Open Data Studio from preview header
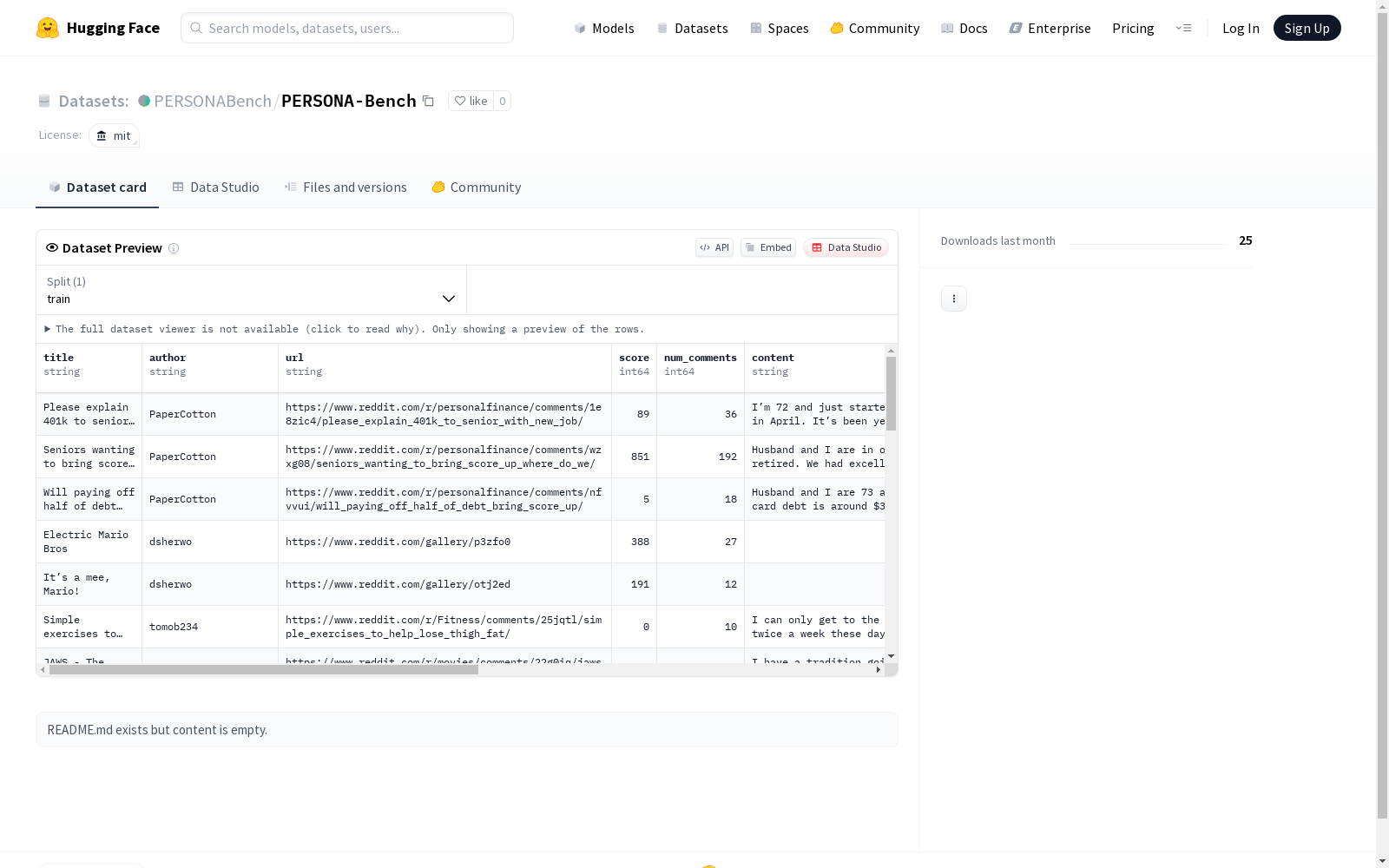The width and height of the screenshot is (1389, 868). [846, 247]
